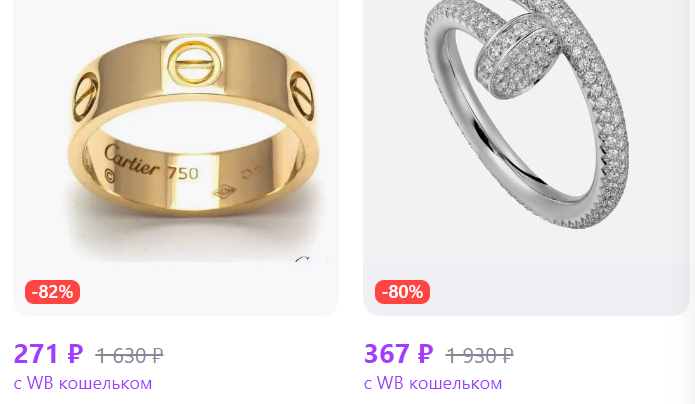Click the diamond-shaped stamp inside gold ring
The height and width of the screenshot is (404, 695).
[224, 192]
